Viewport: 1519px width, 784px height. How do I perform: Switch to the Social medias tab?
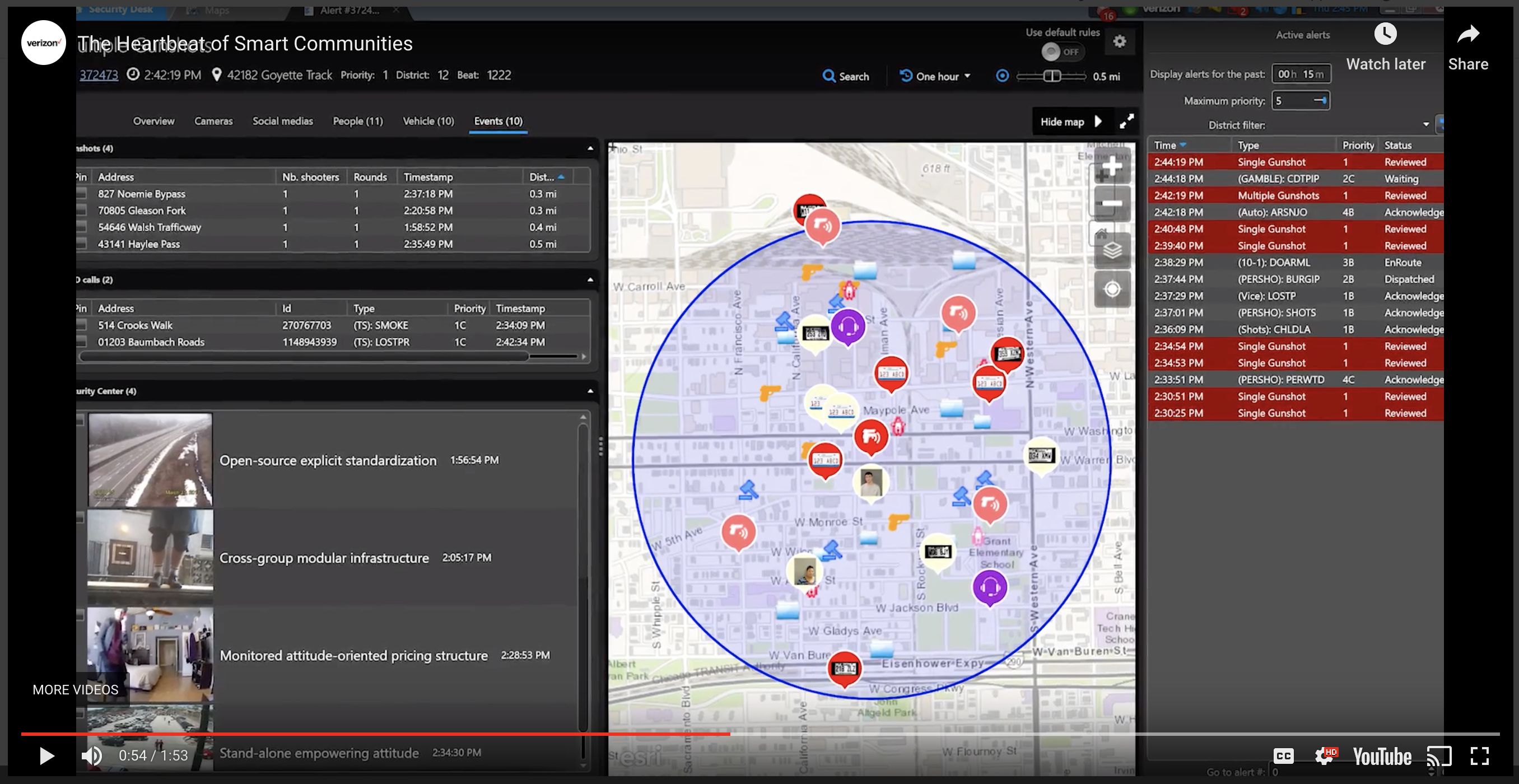tap(282, 121)
